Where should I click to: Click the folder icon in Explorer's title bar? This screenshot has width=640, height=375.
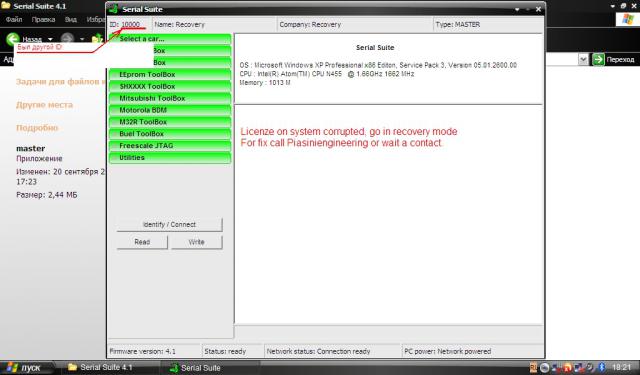pos(6,6)
